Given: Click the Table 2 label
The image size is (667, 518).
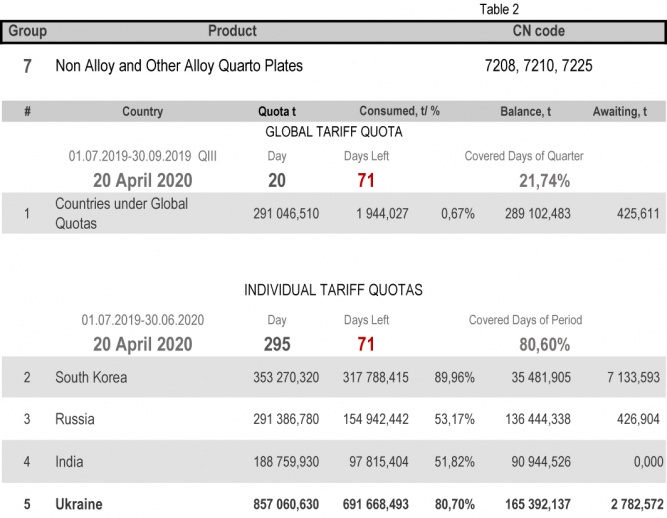Looking at the screenshot, I should (x=500, y=9).
